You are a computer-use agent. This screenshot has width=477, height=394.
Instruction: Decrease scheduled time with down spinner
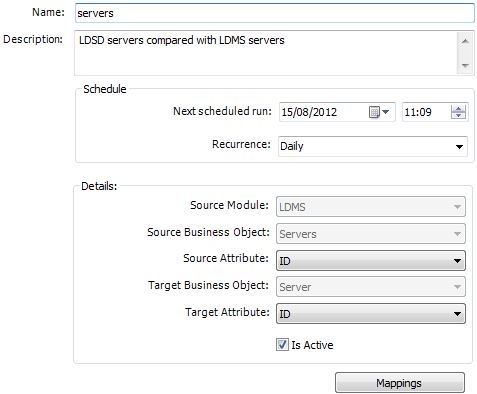(x=458, y=115)
